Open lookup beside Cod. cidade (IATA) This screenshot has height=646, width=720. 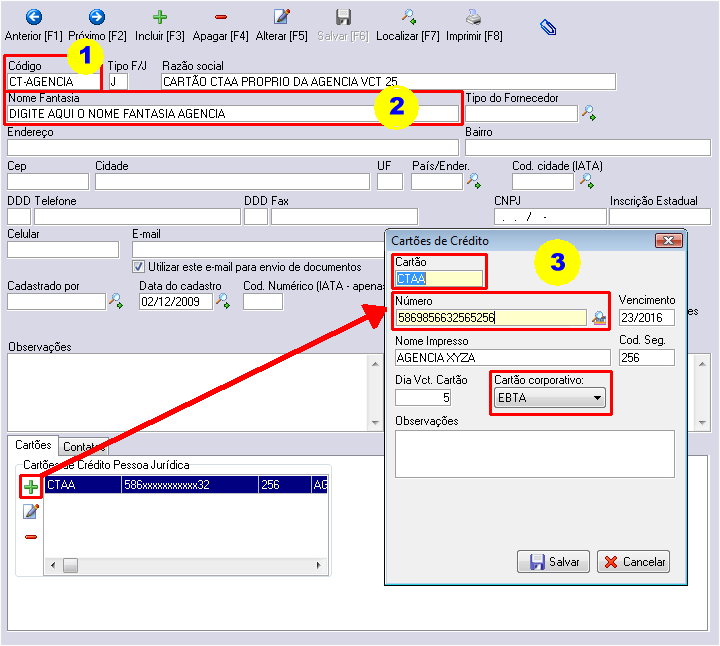587,181
